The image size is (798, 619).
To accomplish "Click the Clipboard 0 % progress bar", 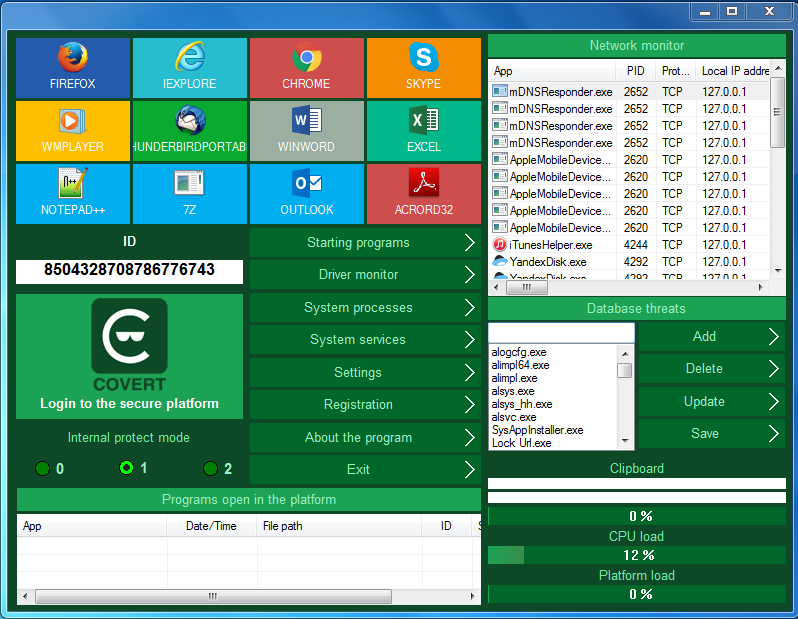I will 637,516.
